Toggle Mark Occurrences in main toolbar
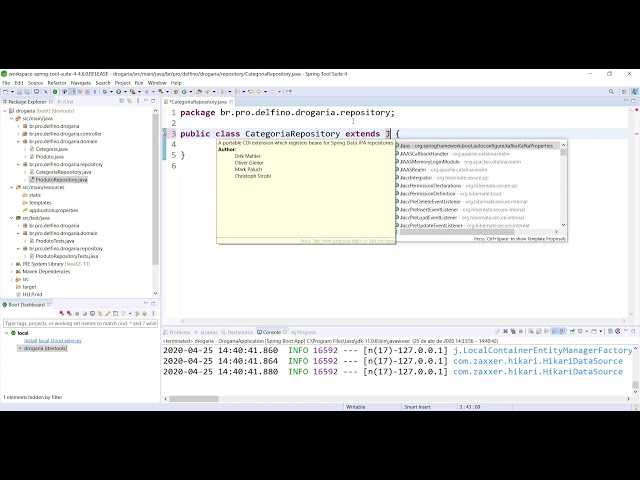Image resolution: width=640 pixels, height=480 pixels. (x=72, y=92)
